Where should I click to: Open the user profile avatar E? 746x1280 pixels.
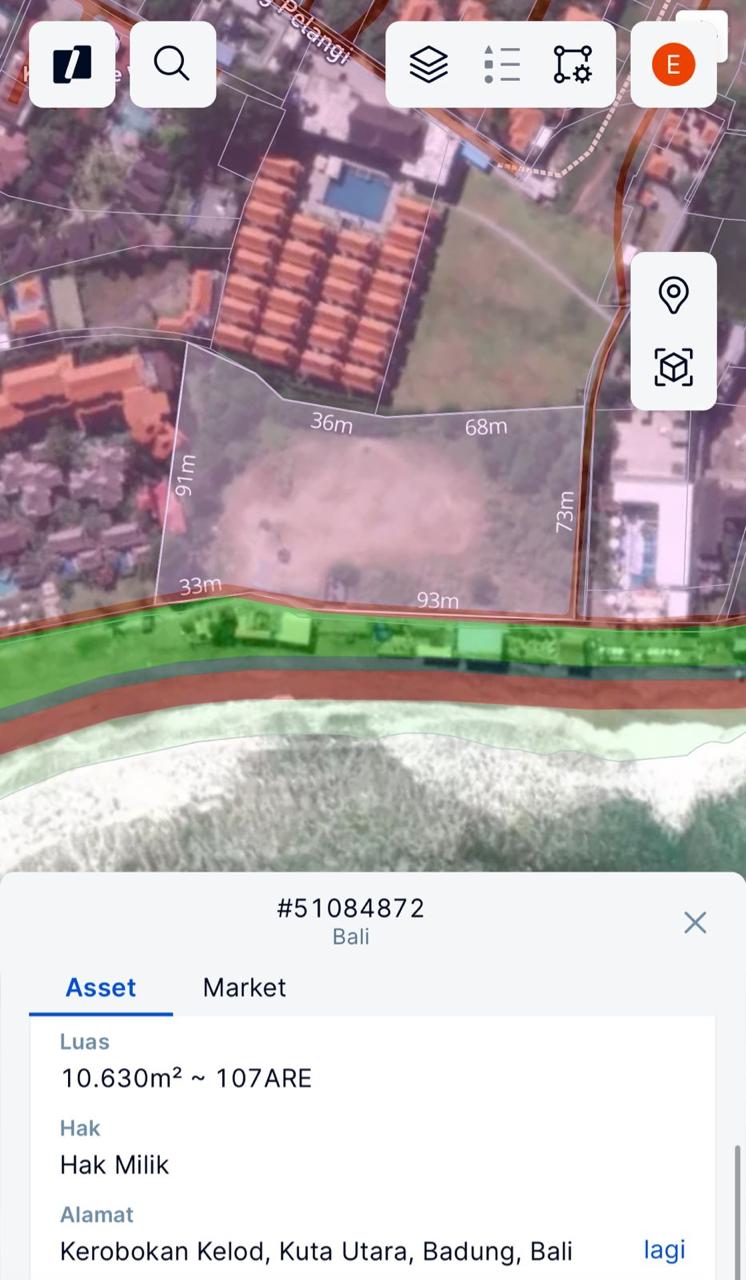pos(673,64)
